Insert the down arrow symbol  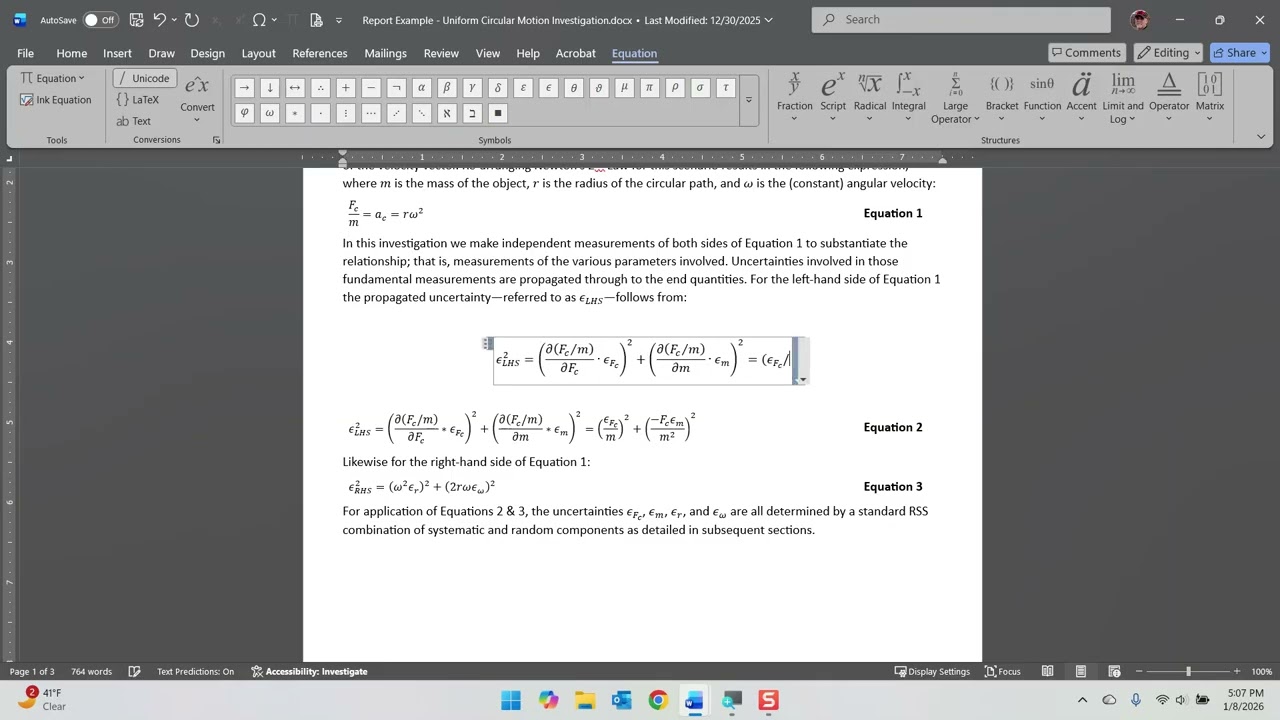pos(270,88)
